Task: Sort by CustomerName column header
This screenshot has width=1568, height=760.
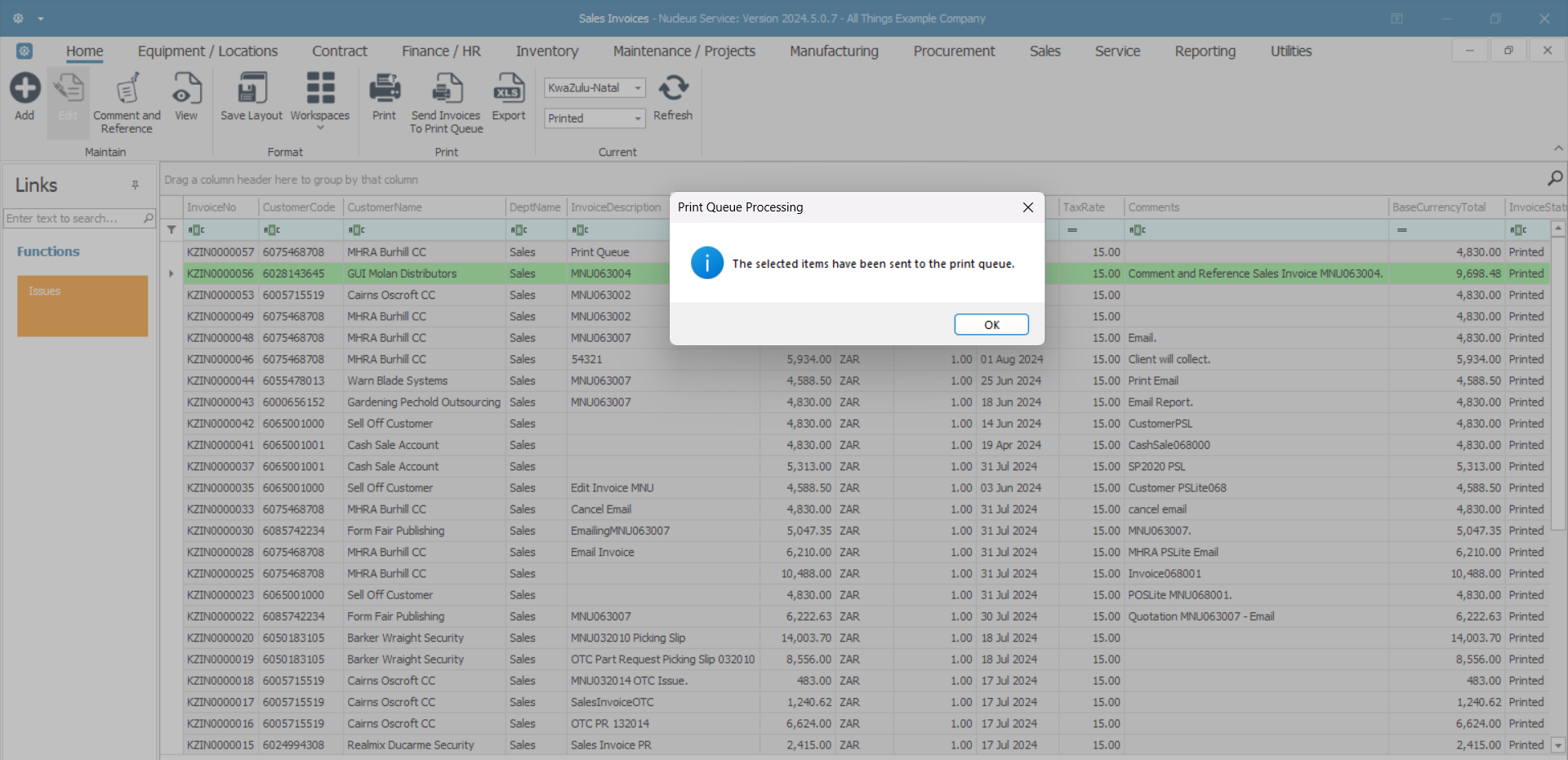Action: coord(425,207)
